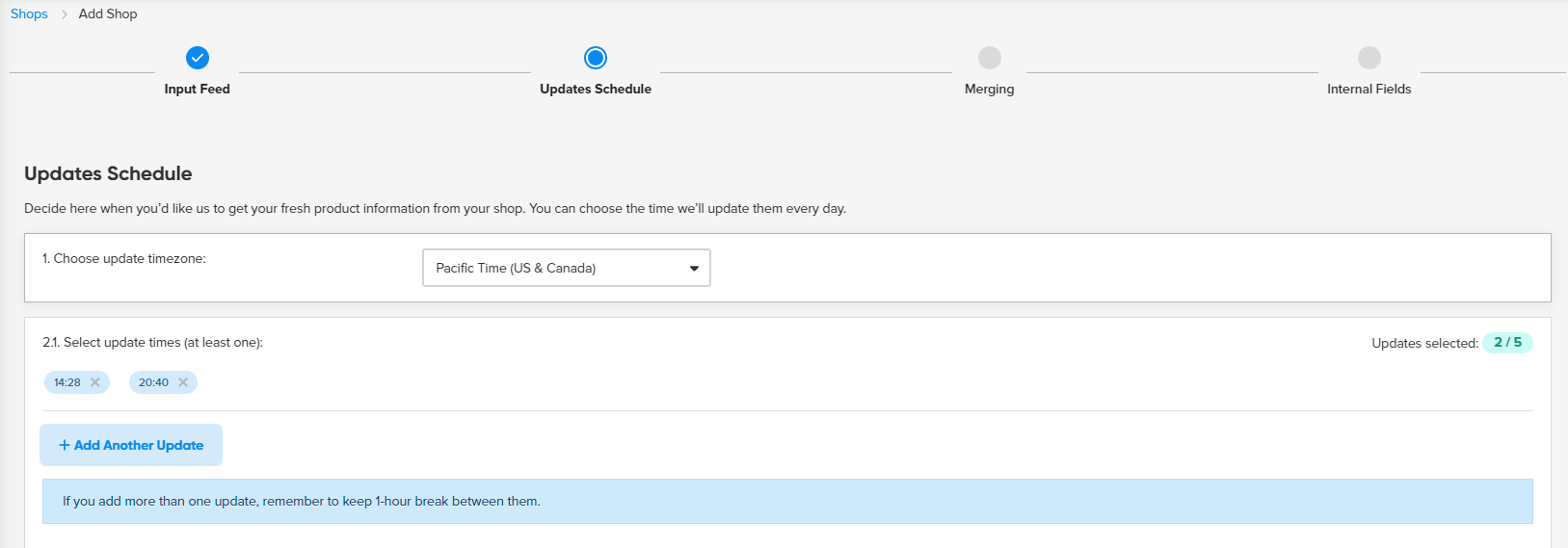The image size is (1568, 548).
Task: Click the Updates Schedule heading
Action: coord(108,173)
